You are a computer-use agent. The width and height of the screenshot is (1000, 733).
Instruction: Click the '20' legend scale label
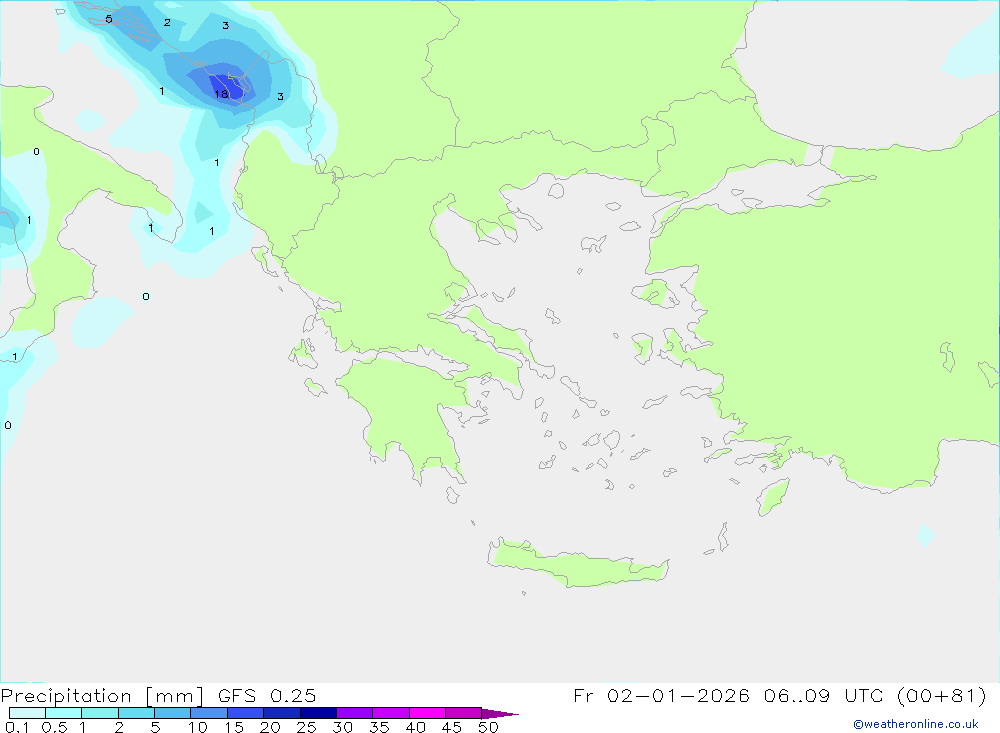(x=270, y=727)
